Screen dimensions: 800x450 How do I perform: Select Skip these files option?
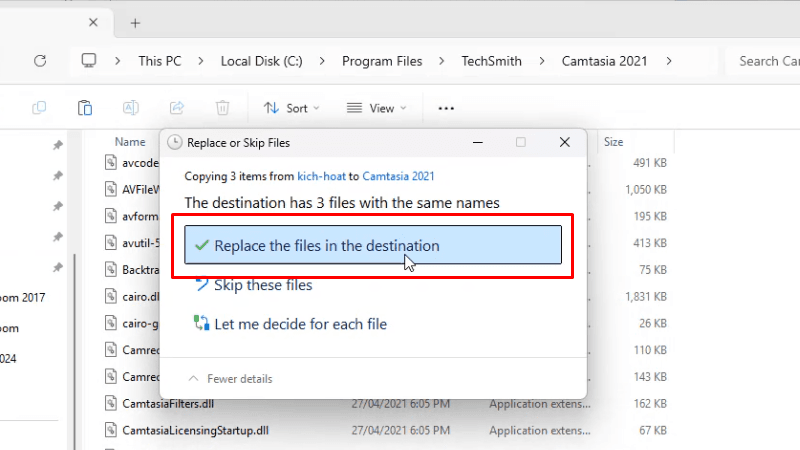click(x=263, y=286)
